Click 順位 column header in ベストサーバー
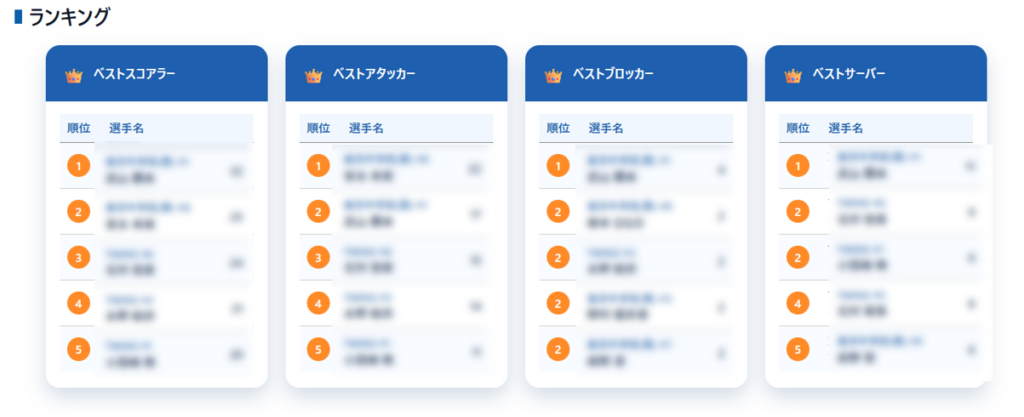The image size is (1024, 417). (798, 128)
